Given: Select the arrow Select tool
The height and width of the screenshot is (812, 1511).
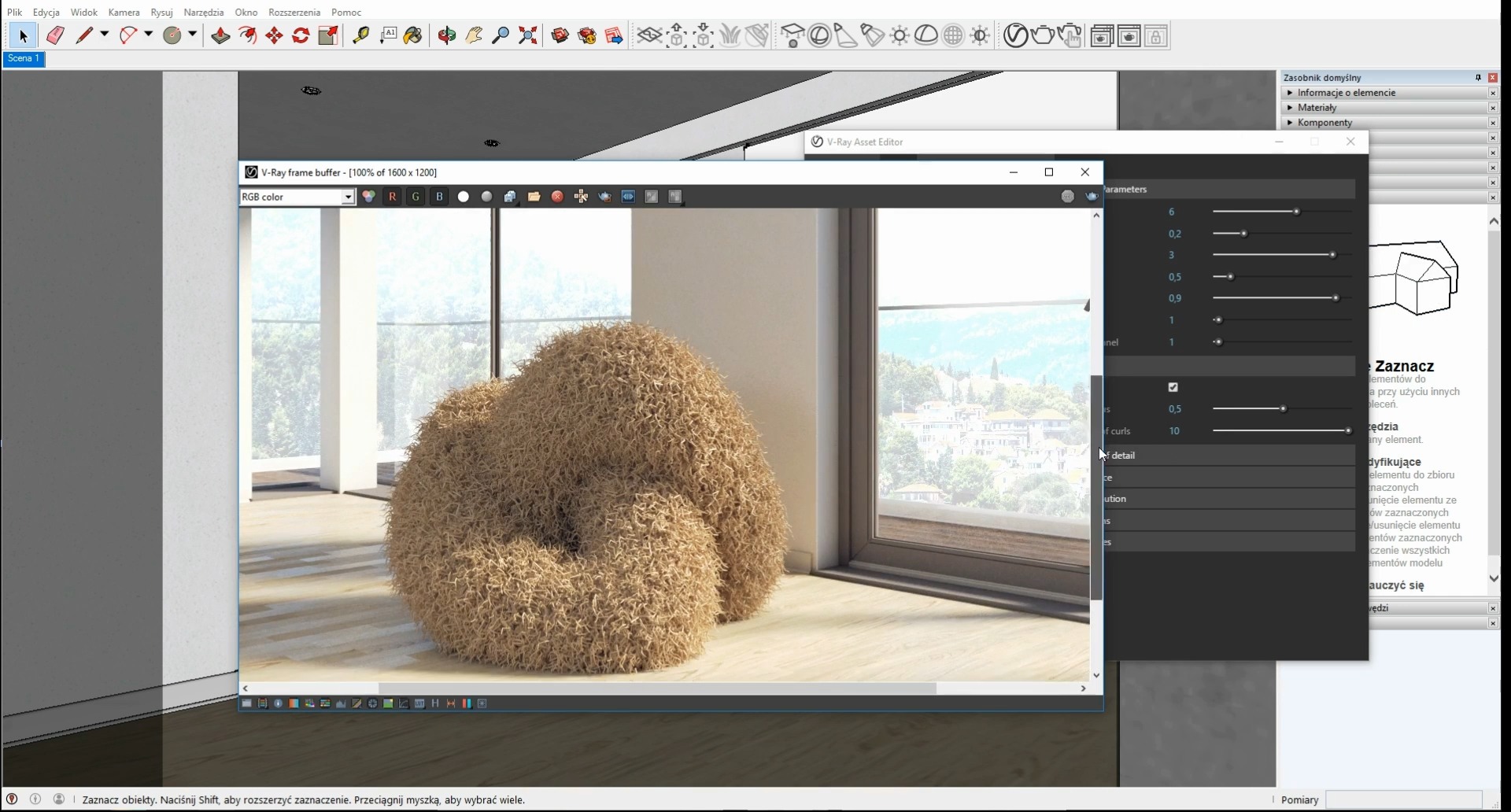Looking at the screenshot, I should pyautogui.click(x=23, y=36).
